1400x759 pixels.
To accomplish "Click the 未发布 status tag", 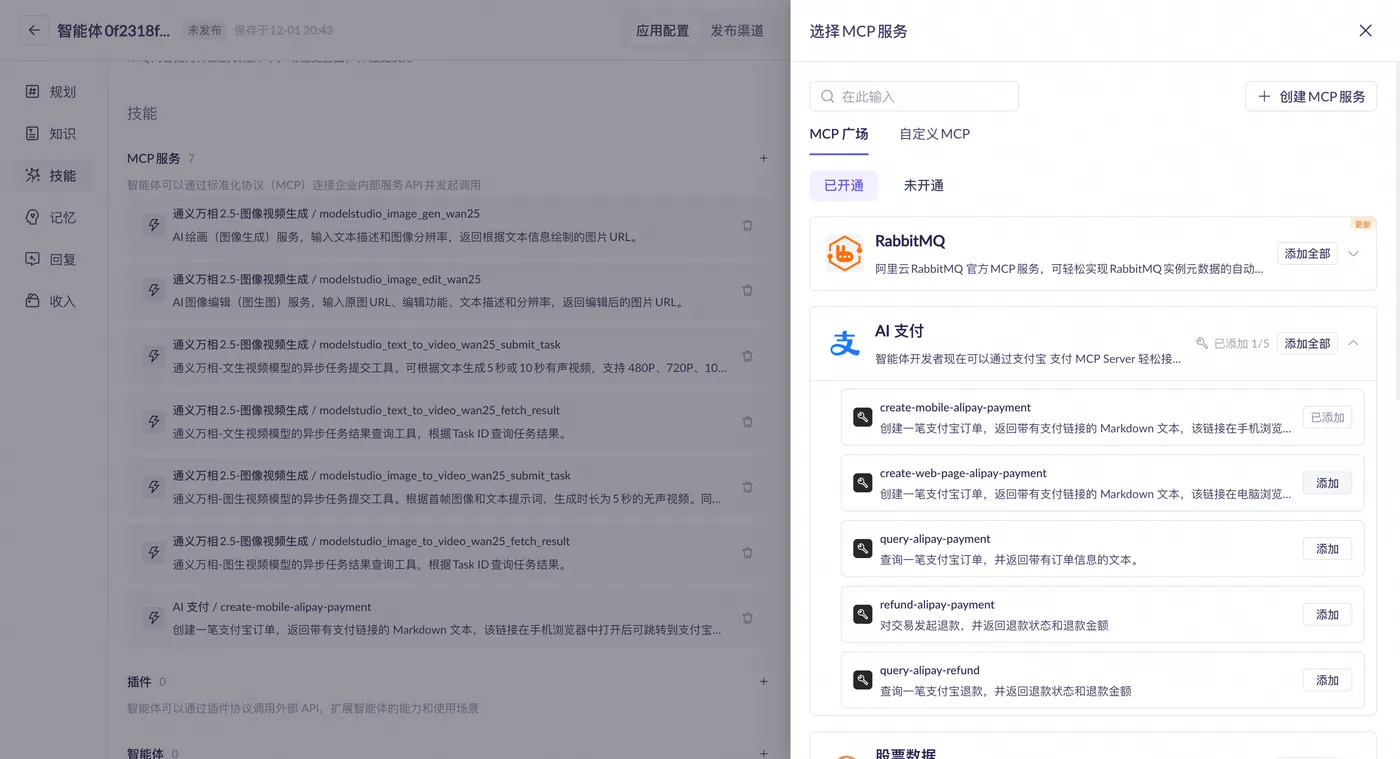I will pos(205,31).
